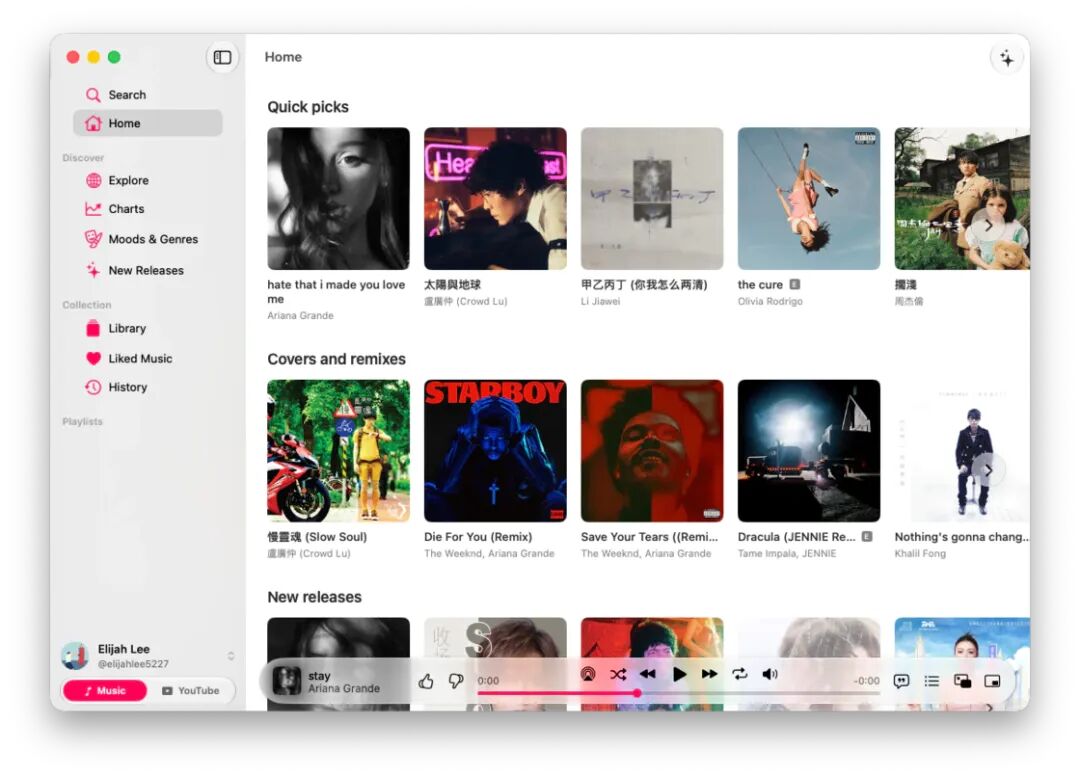Open Liked Music
Image resolution: width=1080 pixels, height=777 pixels.
(x=147, y=358)
